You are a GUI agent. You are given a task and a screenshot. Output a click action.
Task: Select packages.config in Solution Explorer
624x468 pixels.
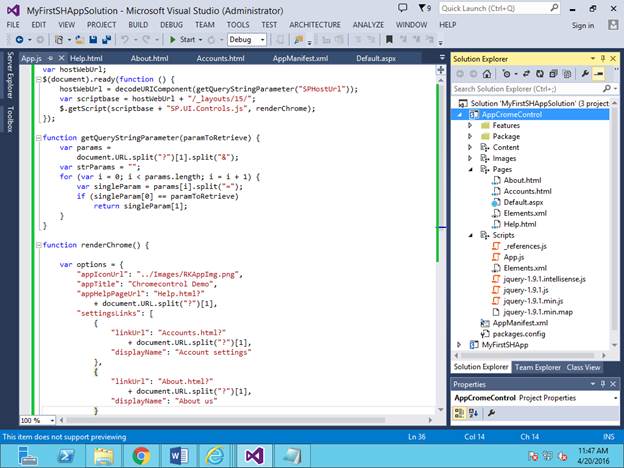tap(519, 334)
